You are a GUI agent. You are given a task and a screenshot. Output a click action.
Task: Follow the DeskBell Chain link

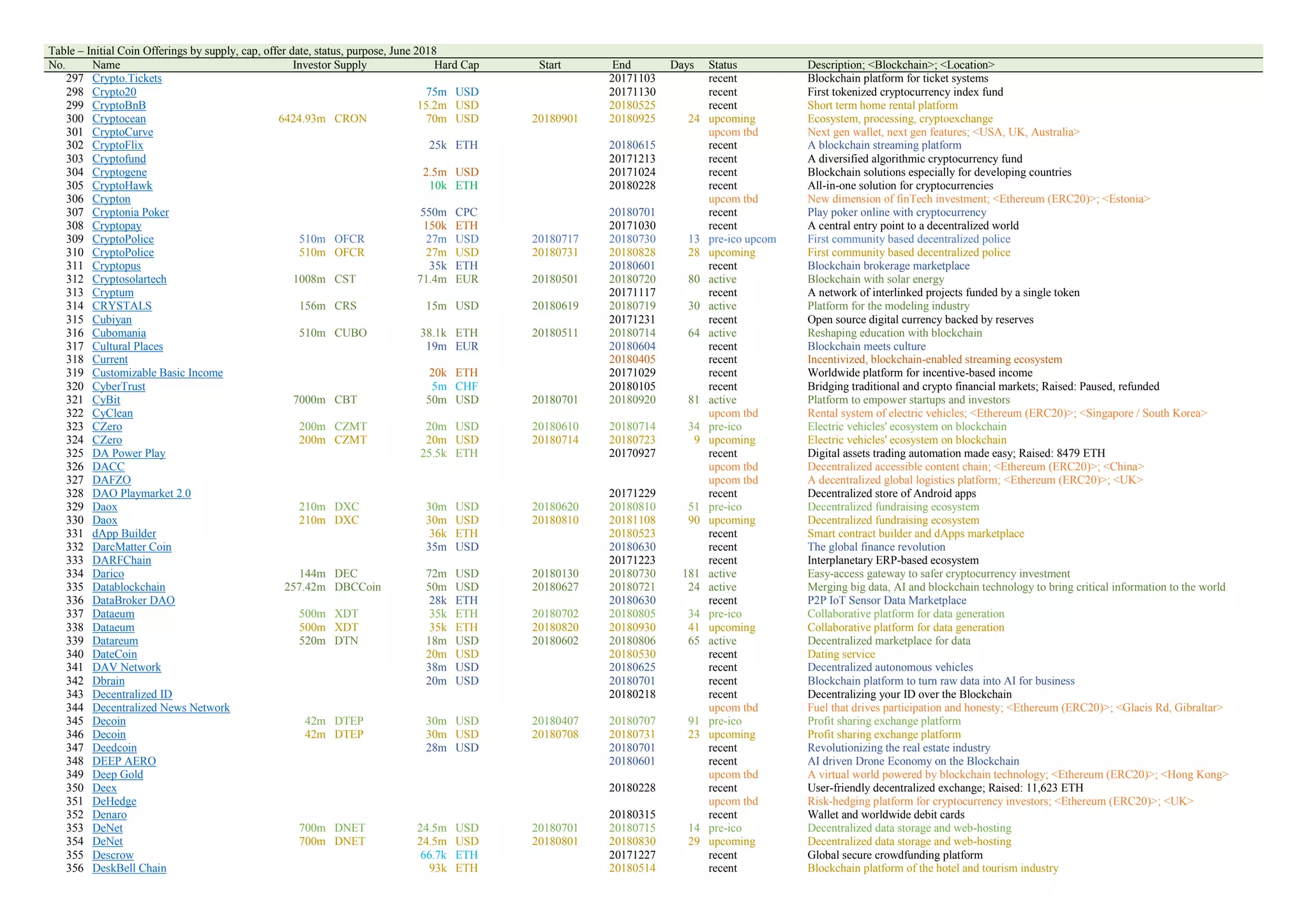coord(129,868)
